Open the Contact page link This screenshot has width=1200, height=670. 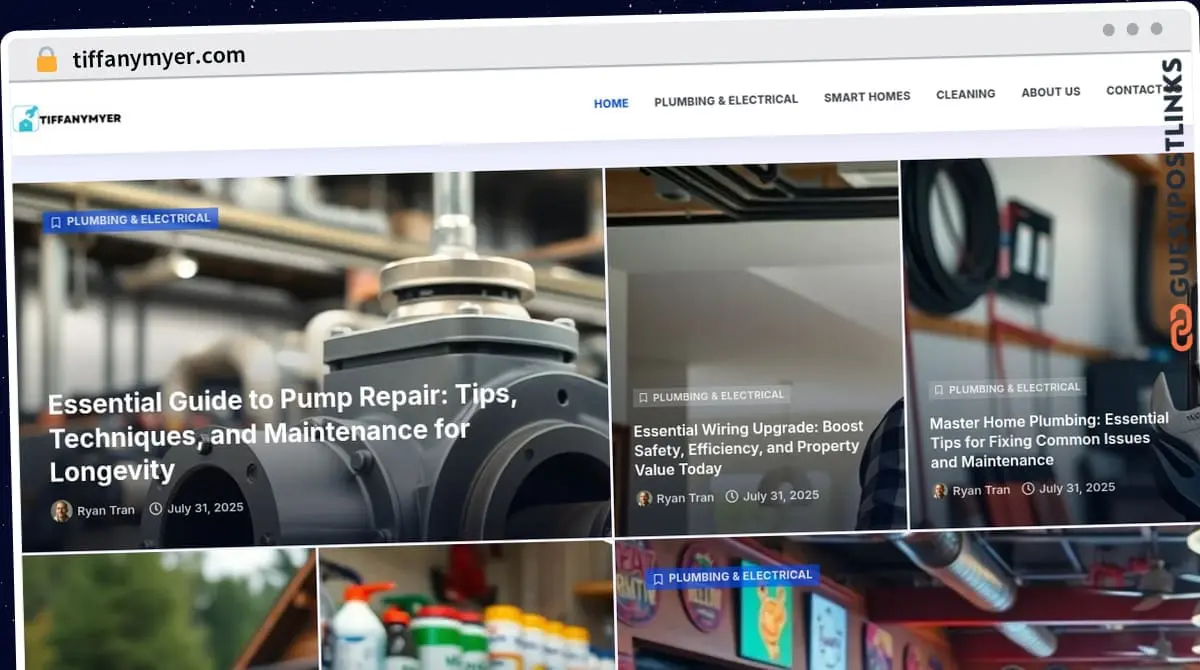[1135, 90]
